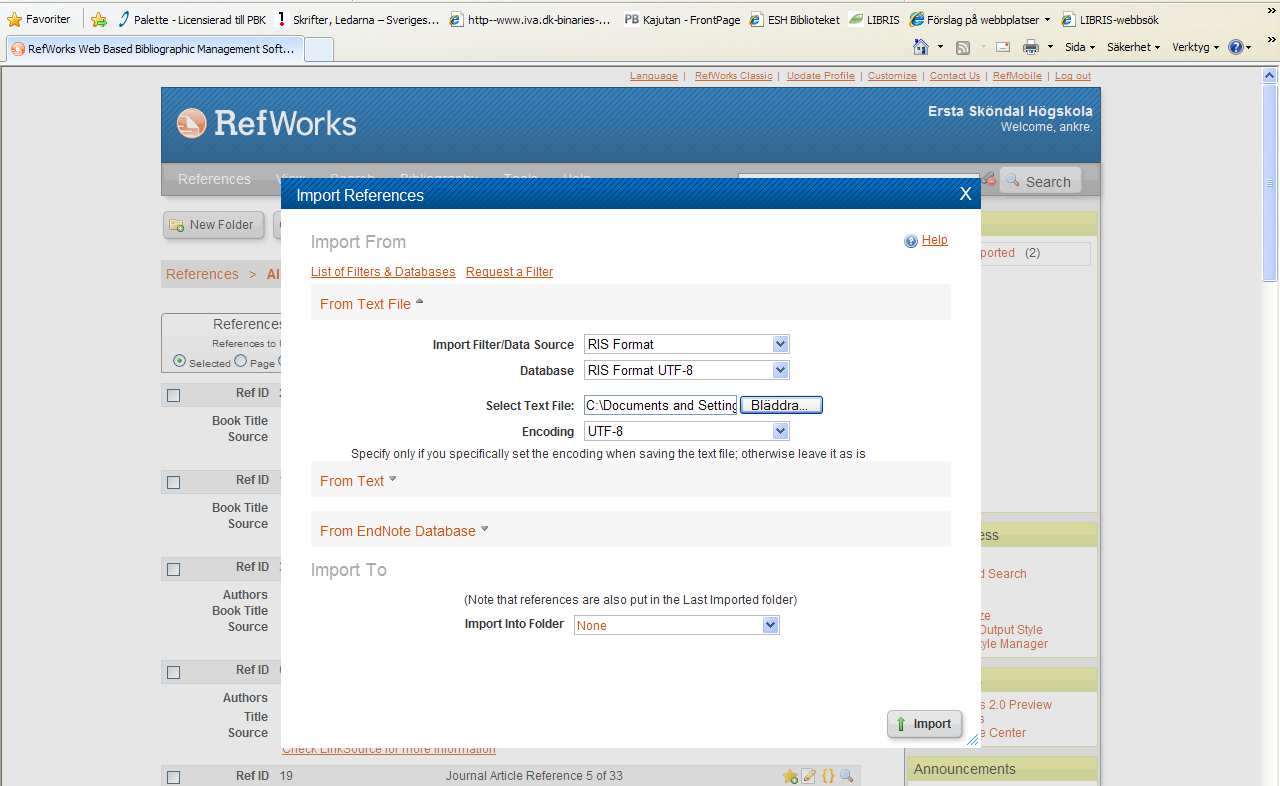This screenshot has width=1280, height=786.
Task: Open LIBRIS-webbsök bookmark
Action: point(1110,19)
